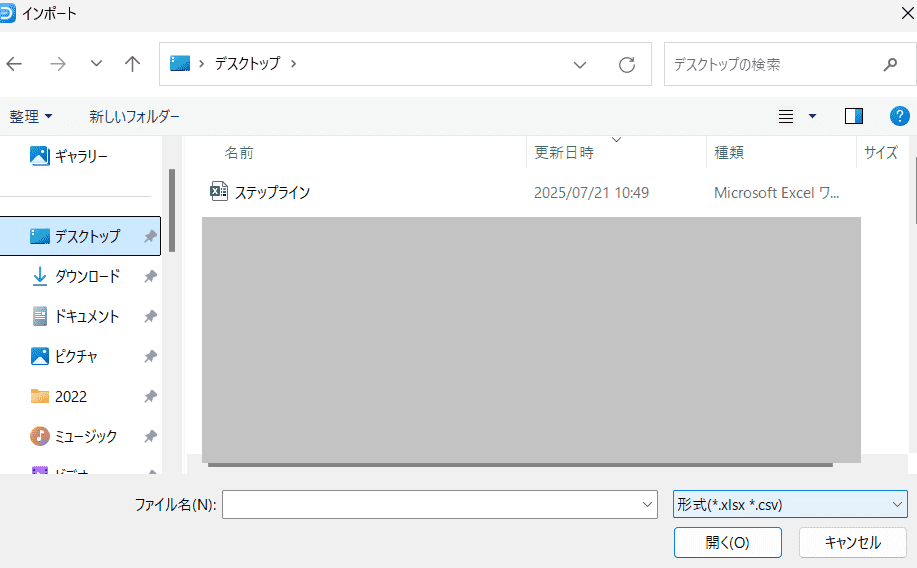
Task: Expand the address bar history dropdown
Action: coord(580,64)
